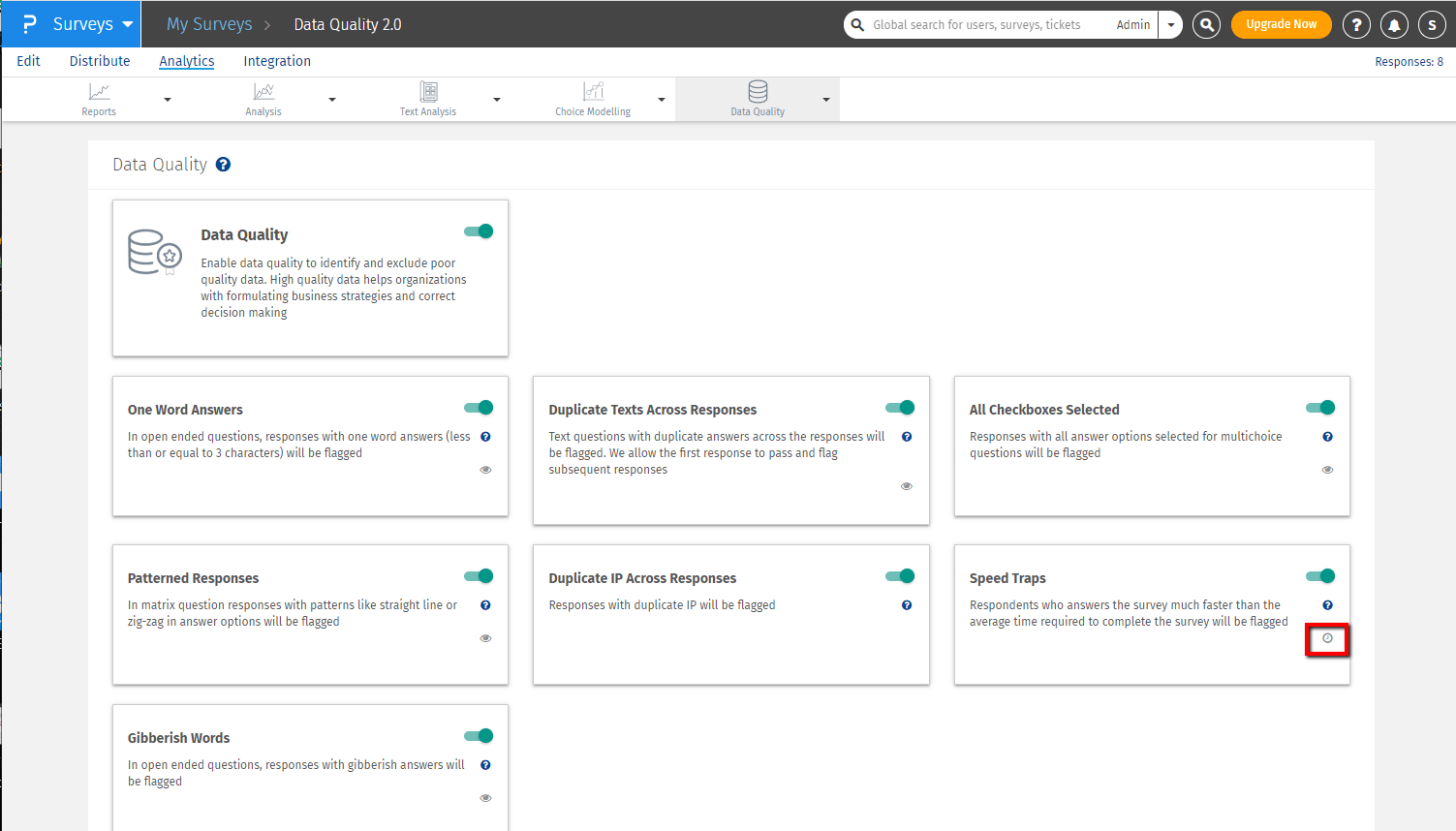The width and height of the screenshot is (1456, 831).
Task: Click the round search icon in header
Action: point(1206,25)
